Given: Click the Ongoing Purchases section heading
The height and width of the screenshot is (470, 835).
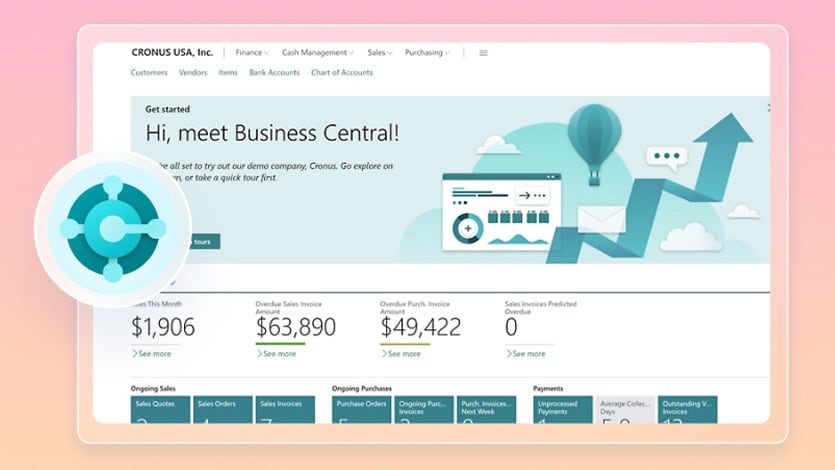Looking at the screenshot, I should coord(362,389).
